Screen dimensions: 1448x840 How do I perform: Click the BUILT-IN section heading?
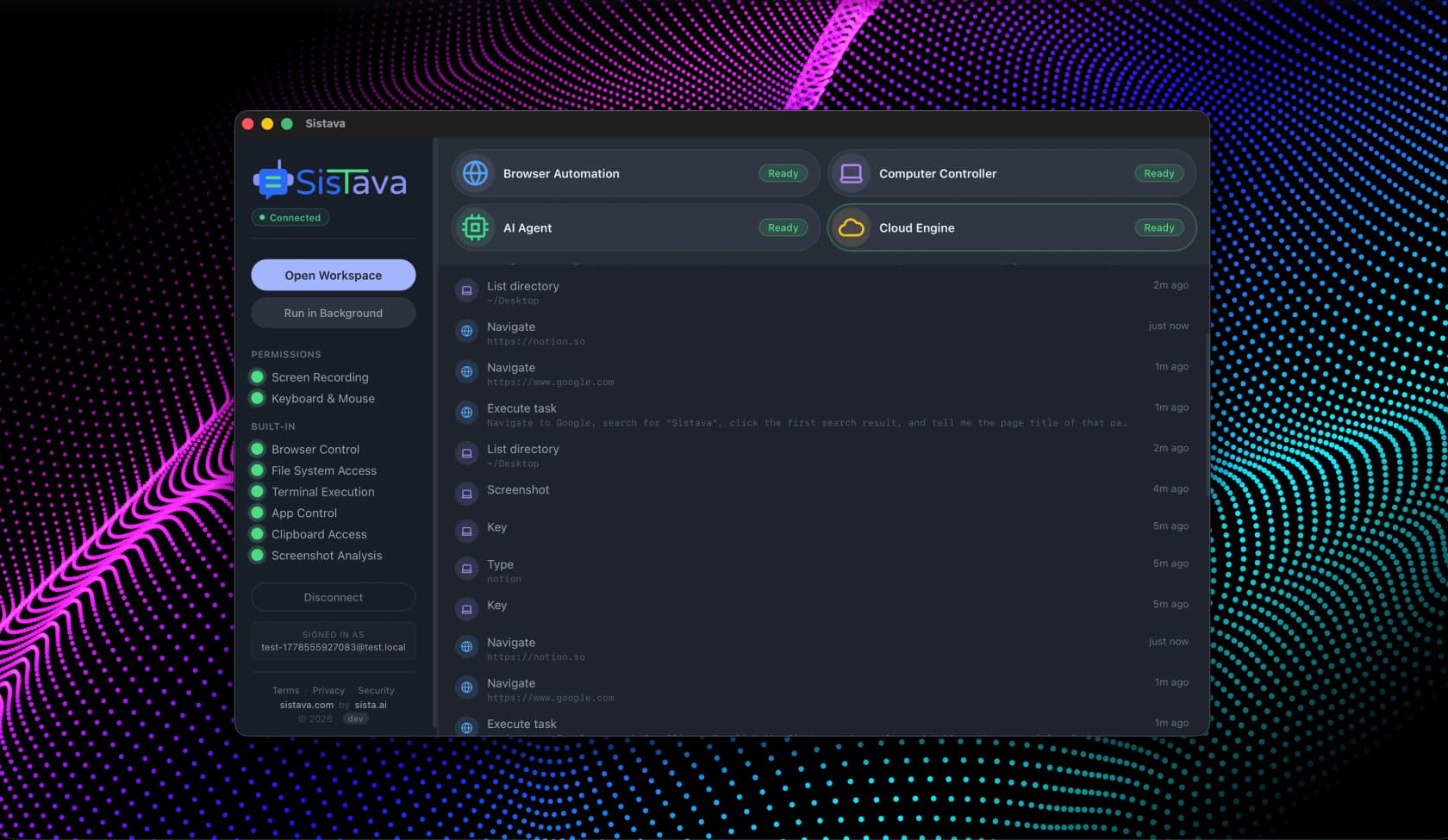tap(273, 426)
